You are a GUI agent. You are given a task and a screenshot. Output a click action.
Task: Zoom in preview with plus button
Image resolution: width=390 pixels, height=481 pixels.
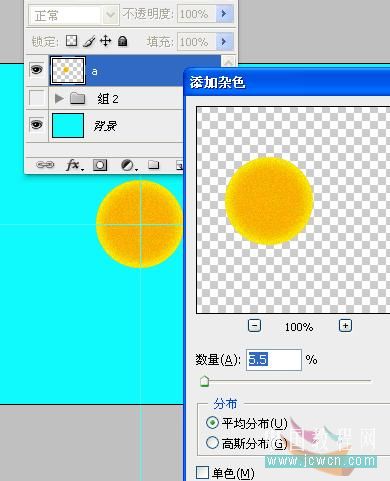[345, 325]
